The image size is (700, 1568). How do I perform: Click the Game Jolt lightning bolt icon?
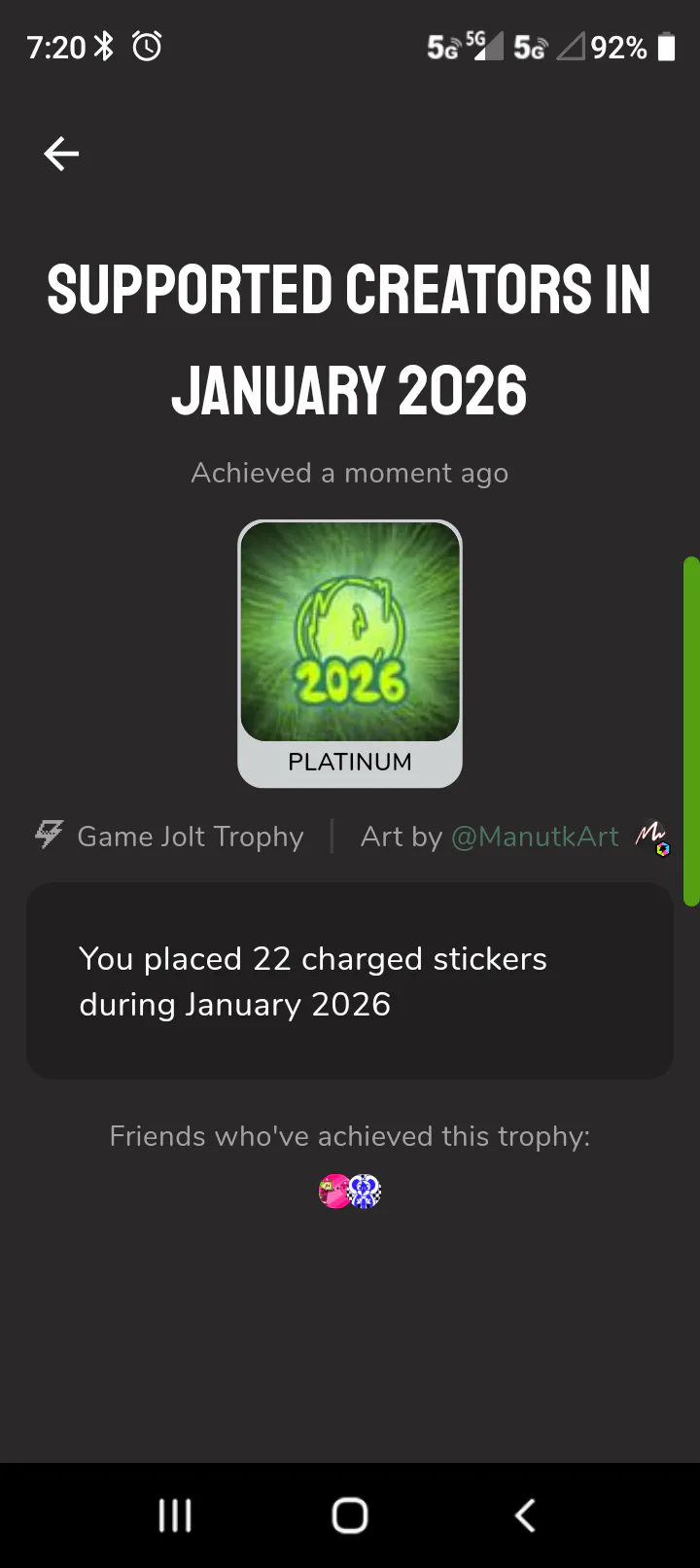click(x=49, y=835)
